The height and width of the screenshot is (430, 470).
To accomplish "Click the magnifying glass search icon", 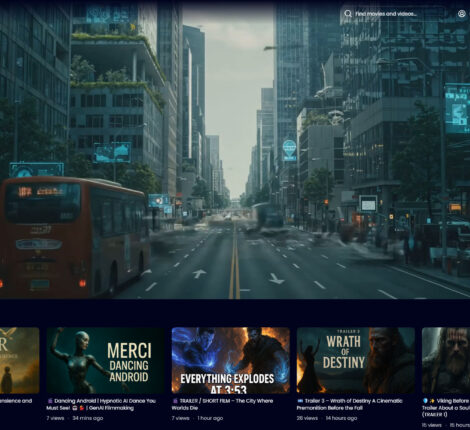I will click(x=348, y=14).
